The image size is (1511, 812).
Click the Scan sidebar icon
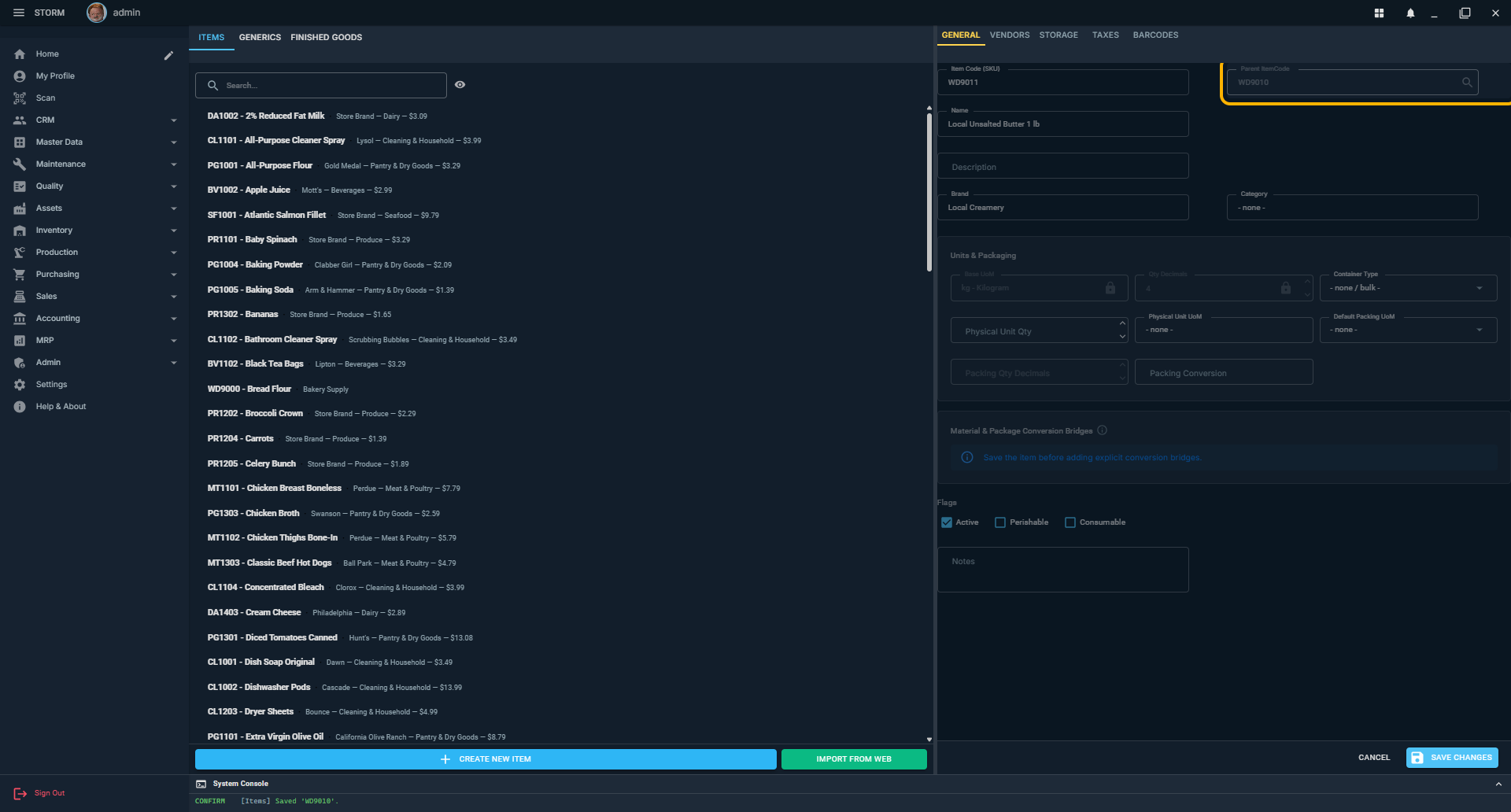(20, 98)
